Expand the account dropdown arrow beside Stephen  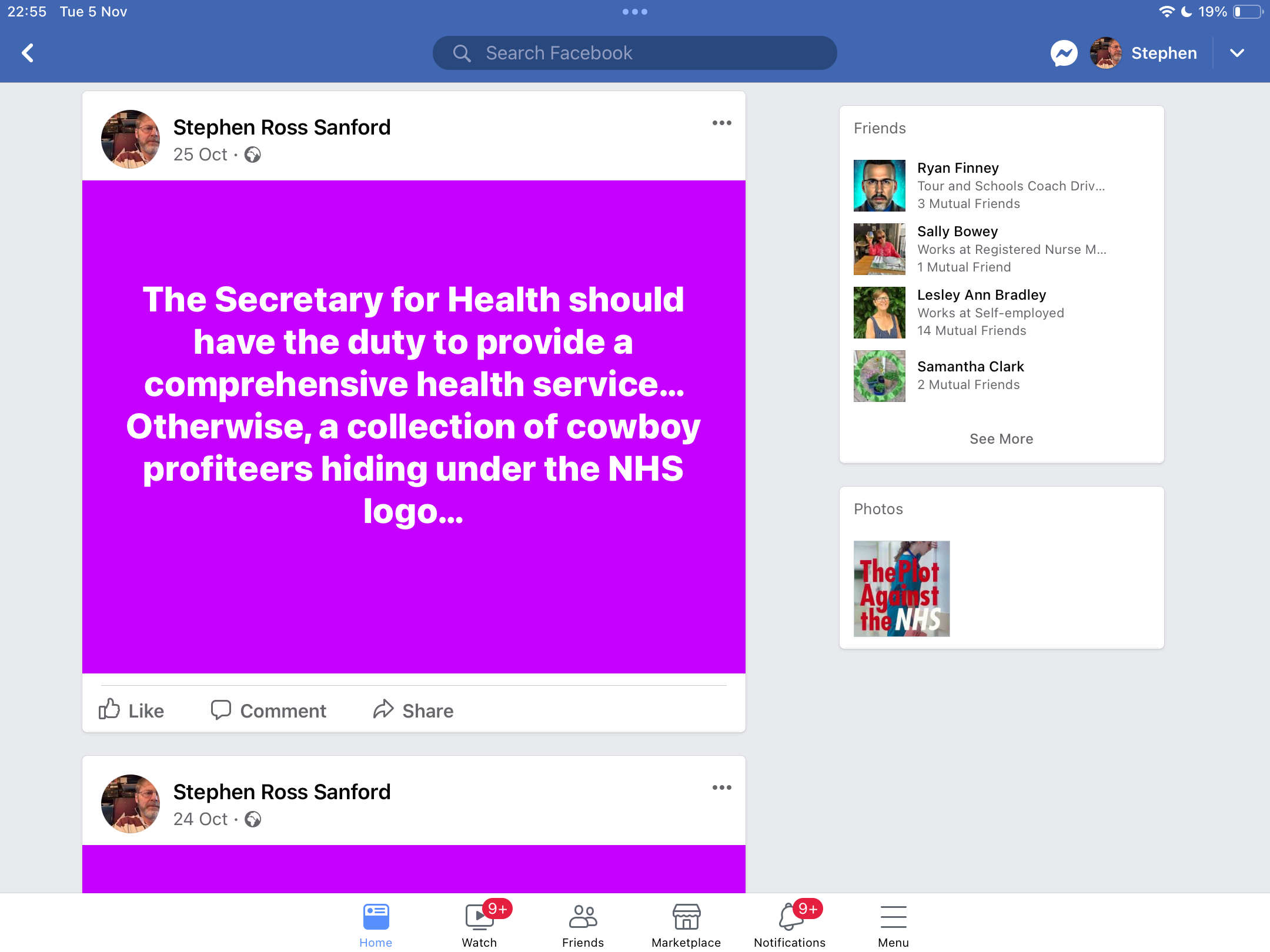click(x=1237, y=53)
